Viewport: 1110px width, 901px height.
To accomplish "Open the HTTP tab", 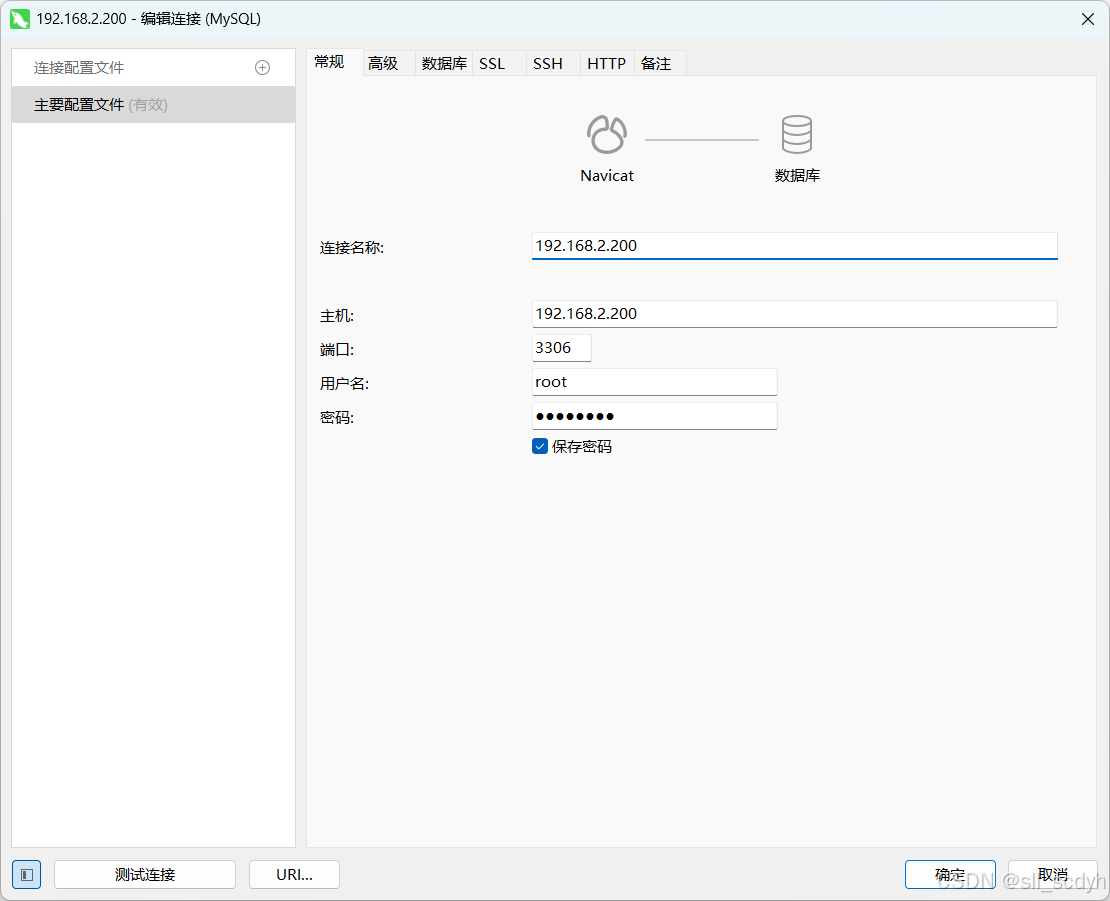I will point(607,64).
